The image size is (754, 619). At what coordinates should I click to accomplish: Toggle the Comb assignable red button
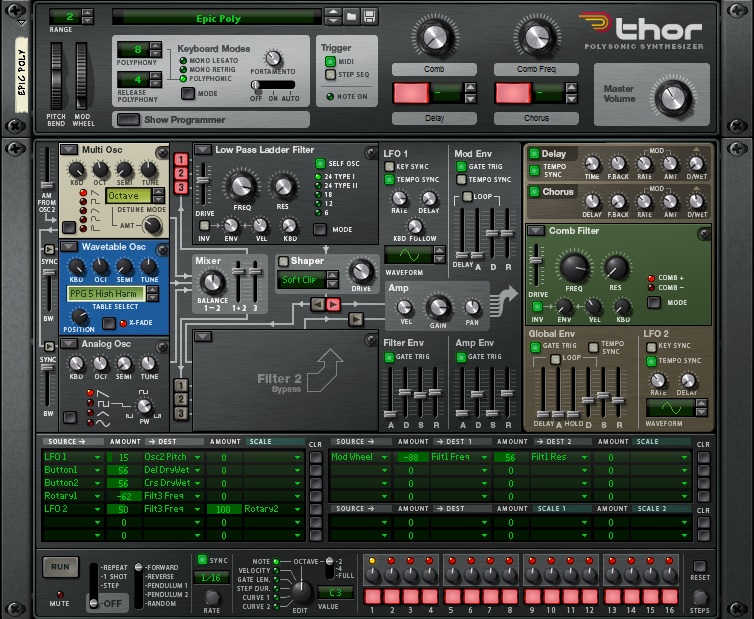(411, 92)
